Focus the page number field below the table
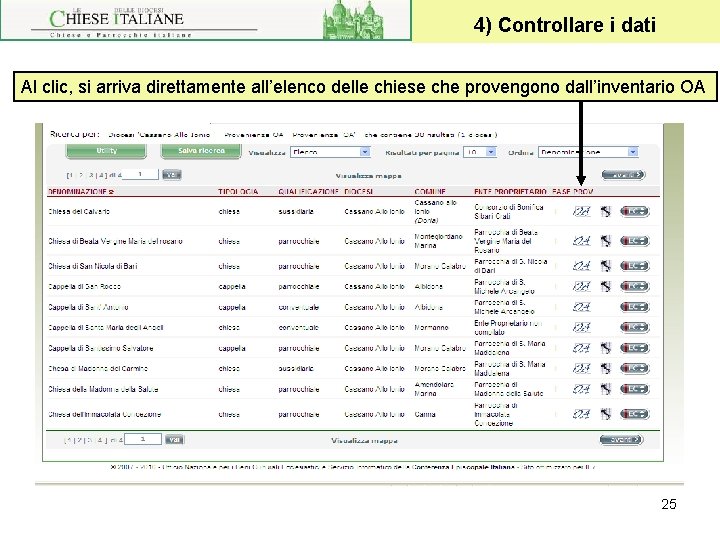Screen dimensions: 720x540 pyautogui.click(x=143, y=439)
